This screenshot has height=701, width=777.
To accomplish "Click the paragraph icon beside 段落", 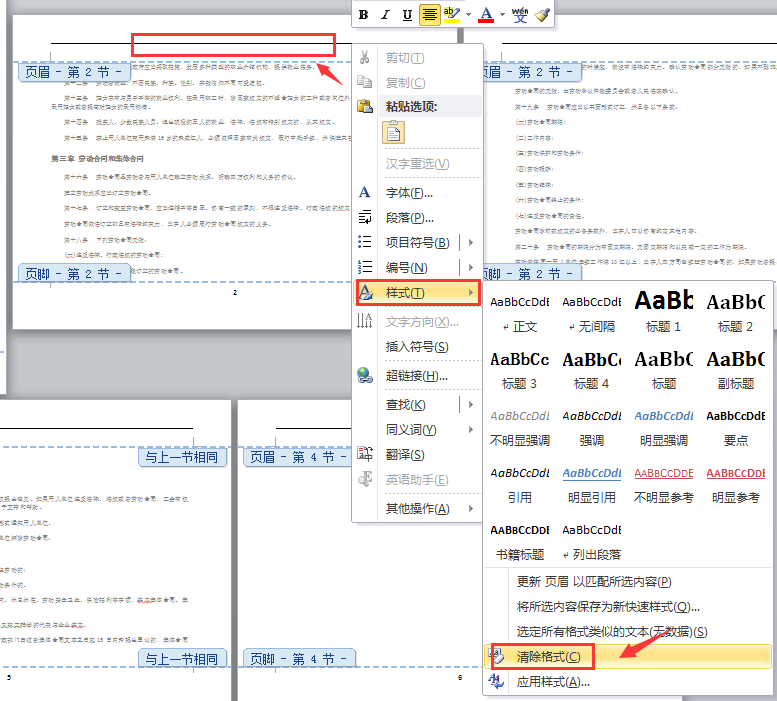I will pyautogui.click(x=365, y=217).
